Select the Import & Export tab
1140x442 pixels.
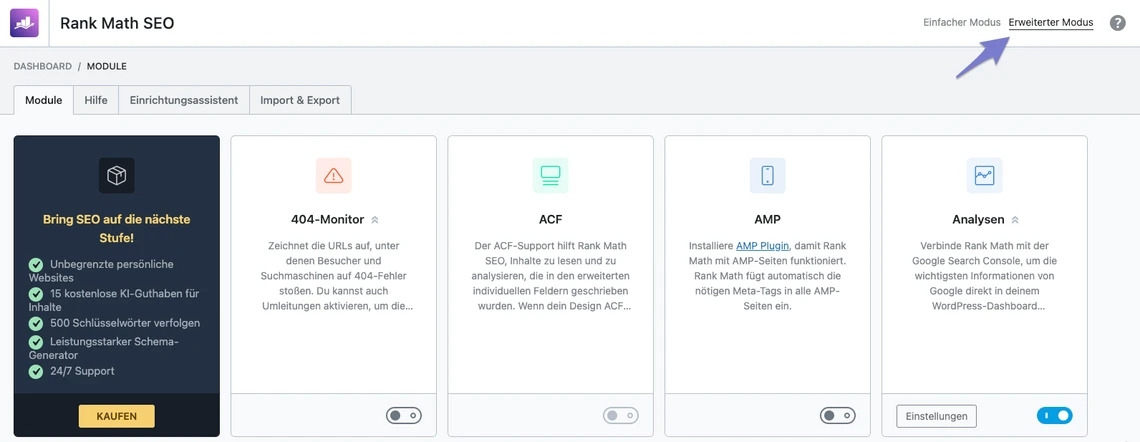click(300, 100)
